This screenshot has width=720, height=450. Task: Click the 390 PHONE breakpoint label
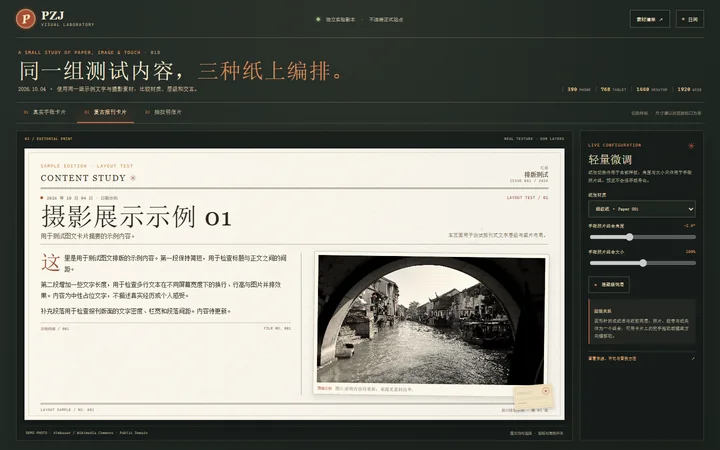579,89
